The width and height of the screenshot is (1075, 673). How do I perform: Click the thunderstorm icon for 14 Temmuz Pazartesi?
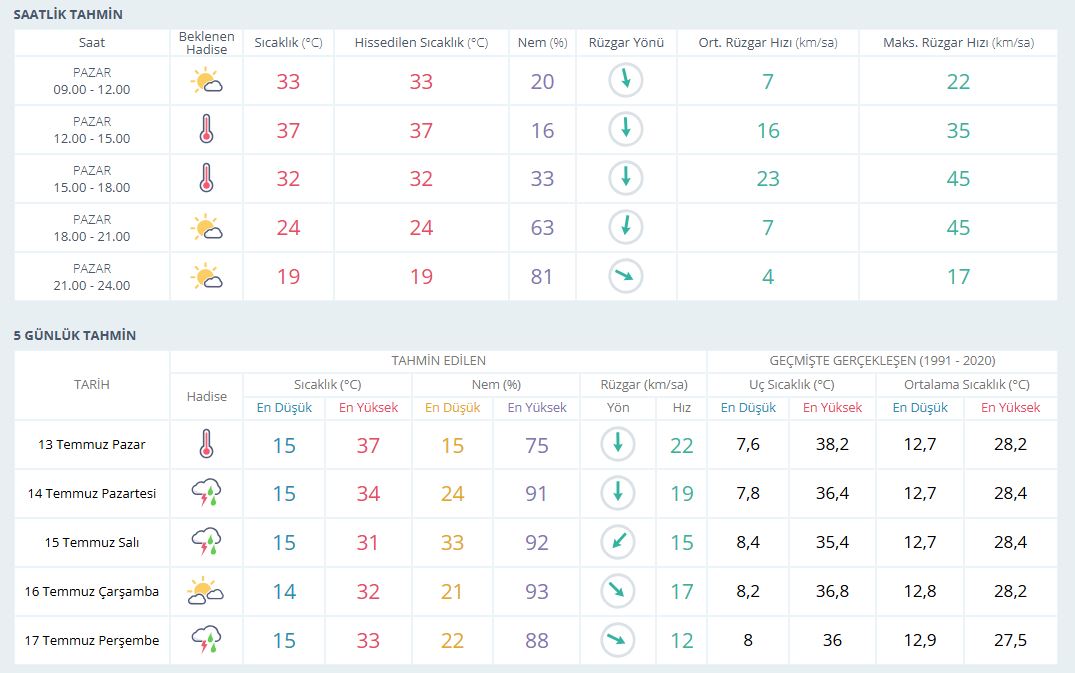(x=207, y=493)
